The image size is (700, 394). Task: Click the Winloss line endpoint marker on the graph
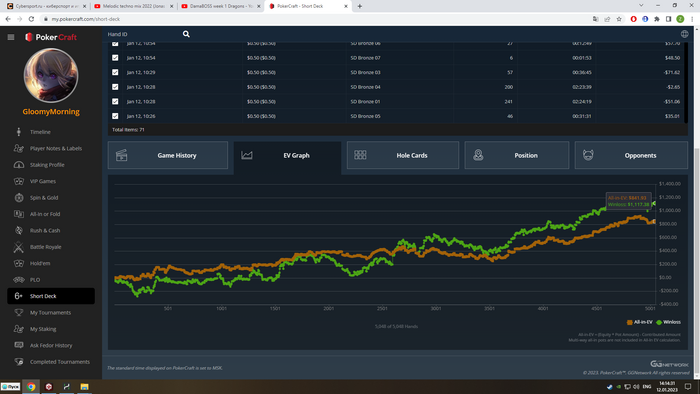tap(654, 203)
